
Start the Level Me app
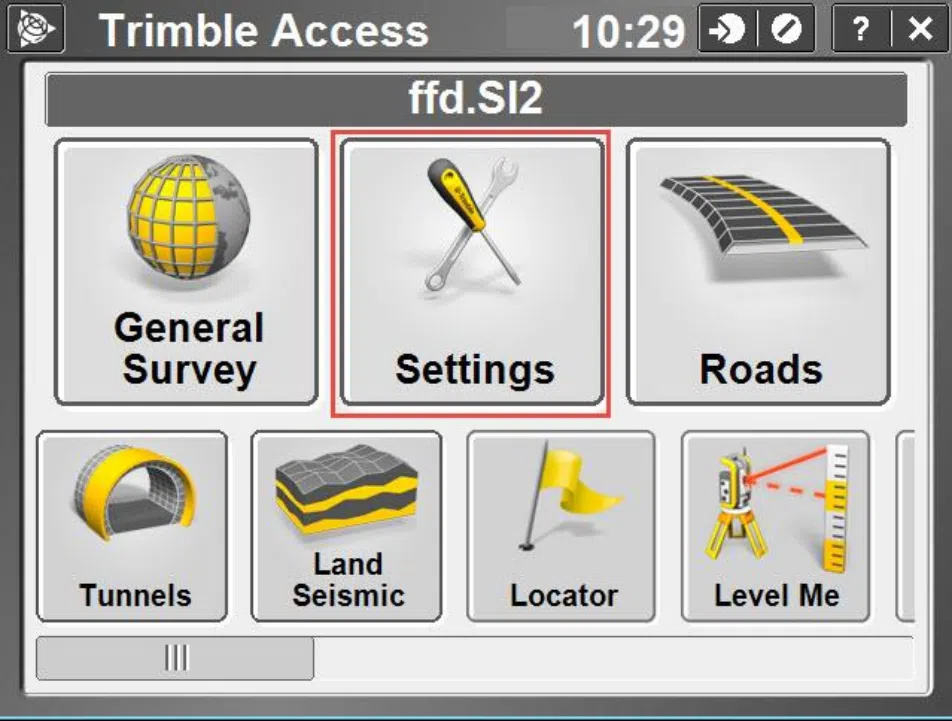click(x=775, y=526)
